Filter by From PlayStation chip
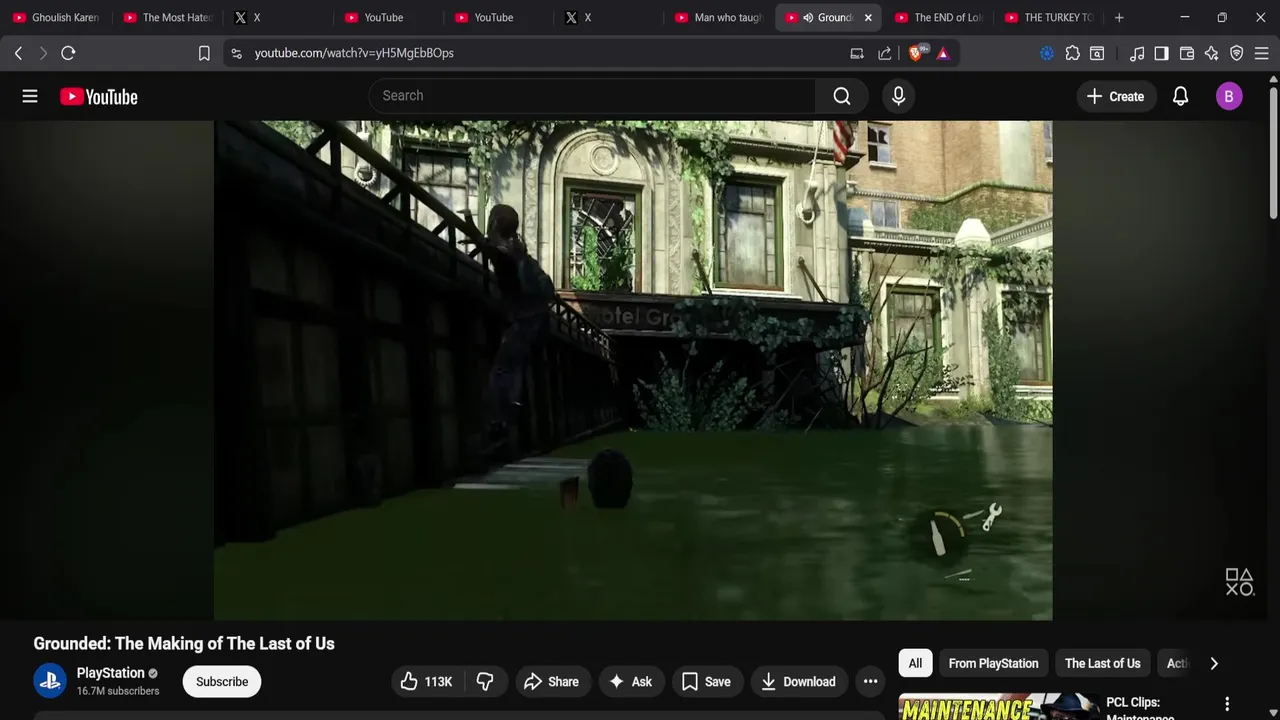 click(x=993, y=663)
